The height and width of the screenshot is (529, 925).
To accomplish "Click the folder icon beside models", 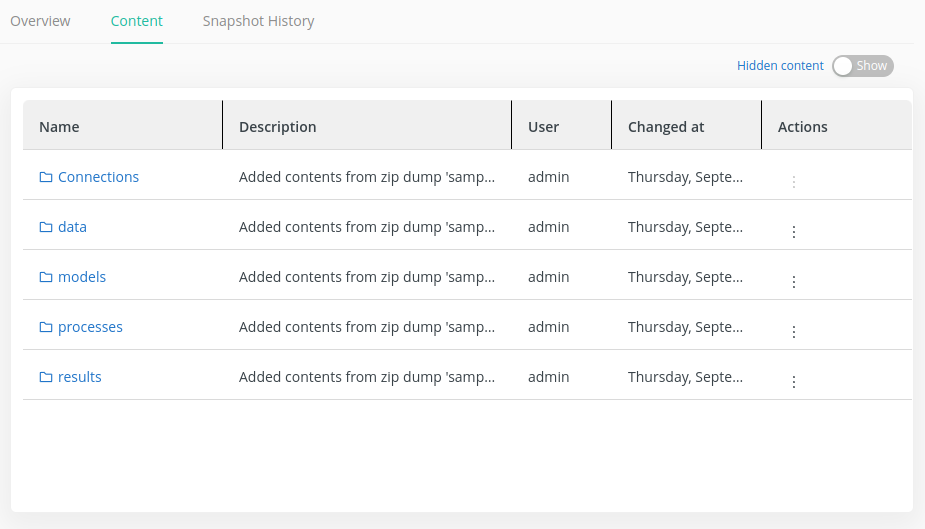I will pos(45,277).
